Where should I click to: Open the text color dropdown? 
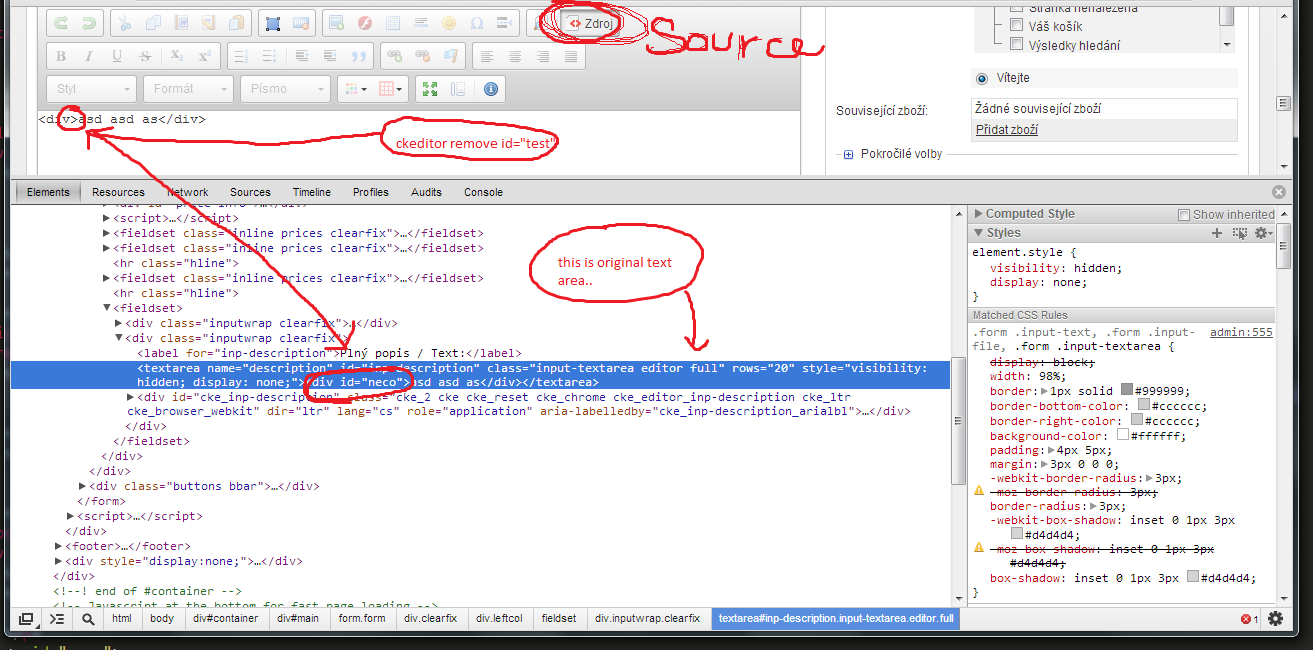pos(354,89)
